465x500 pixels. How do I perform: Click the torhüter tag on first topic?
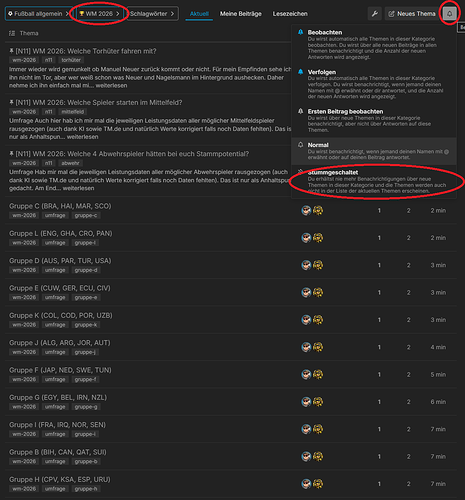coord(71,60)
